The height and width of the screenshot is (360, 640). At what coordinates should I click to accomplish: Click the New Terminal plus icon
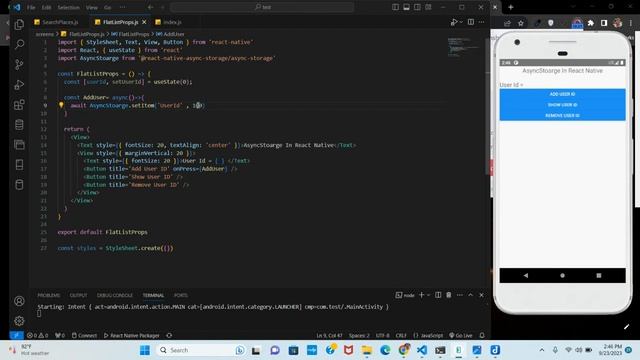click(x=422, y=295)
